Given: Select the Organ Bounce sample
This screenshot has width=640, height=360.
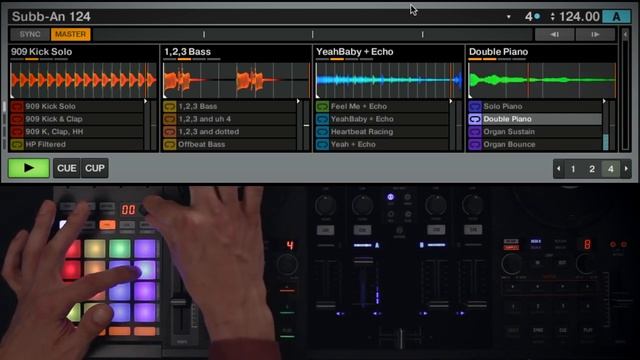Looking at the screenshot, I should tap(541, 144).
